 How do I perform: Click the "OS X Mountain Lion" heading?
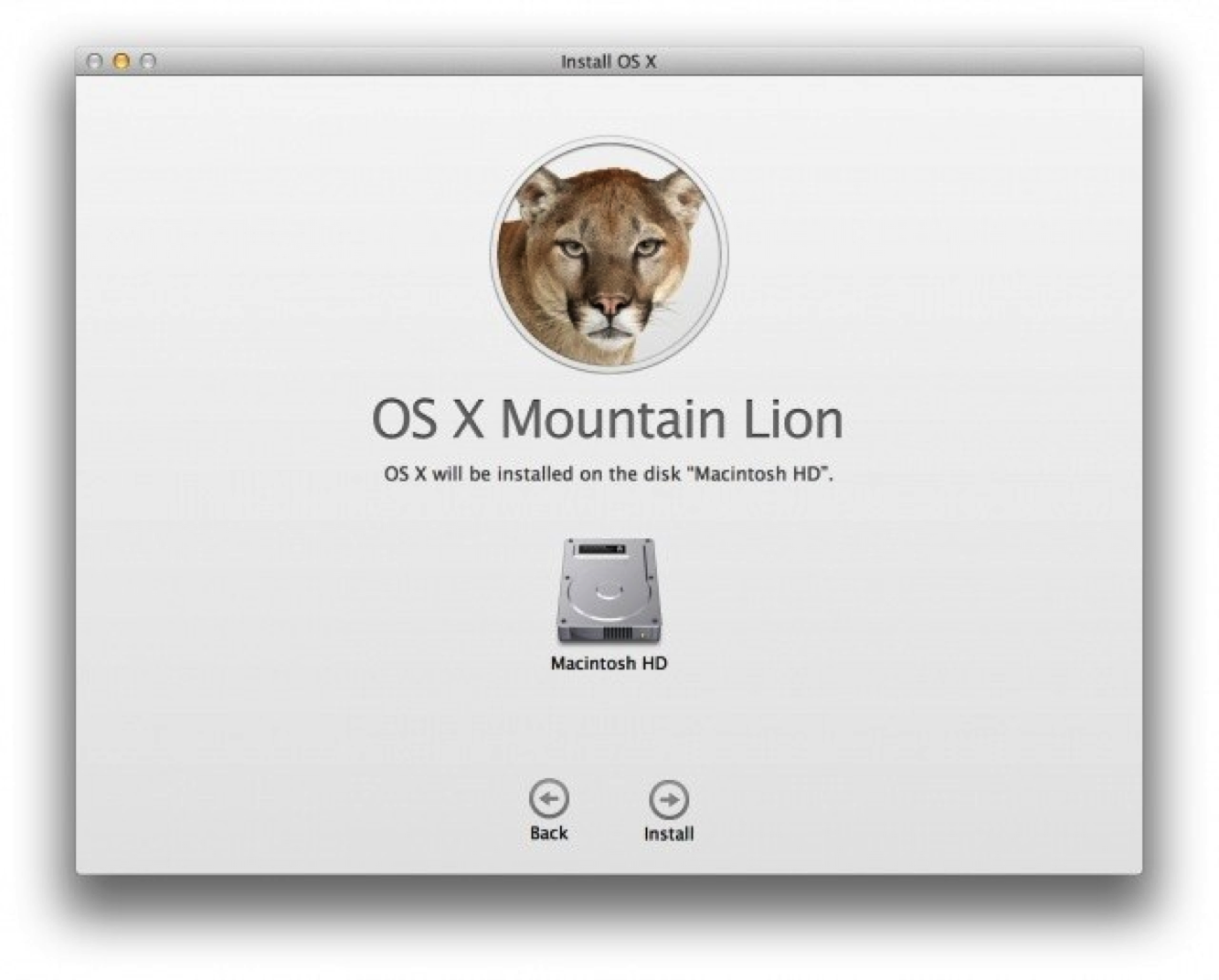pyautogui.click(x=608, y=419)
